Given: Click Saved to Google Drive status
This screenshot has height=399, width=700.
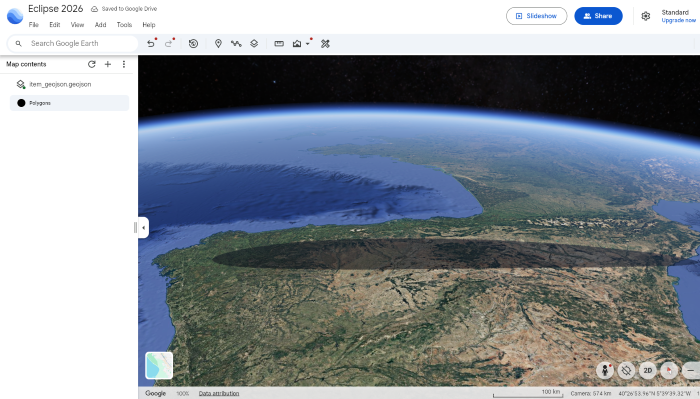Looking at the screenshot, I should (129, 9).
